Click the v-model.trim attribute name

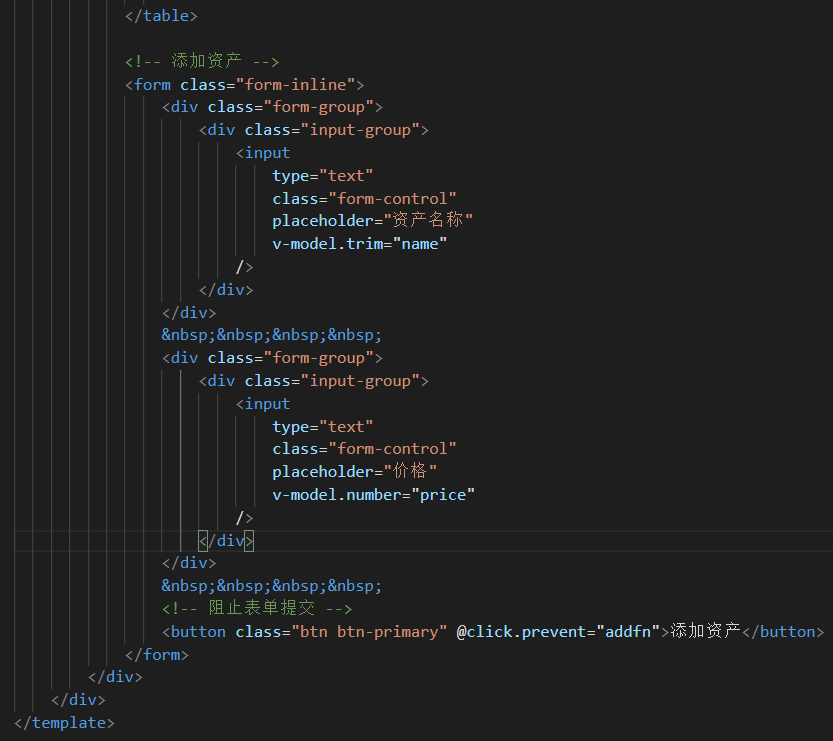pyautogui.click(x=328, y=244)
